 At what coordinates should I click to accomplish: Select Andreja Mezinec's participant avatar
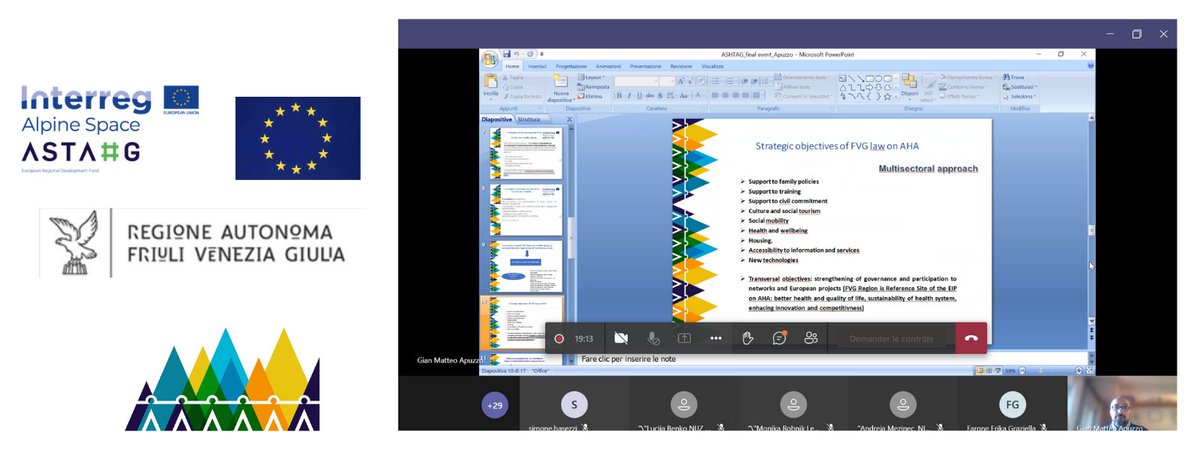point(902,405)
